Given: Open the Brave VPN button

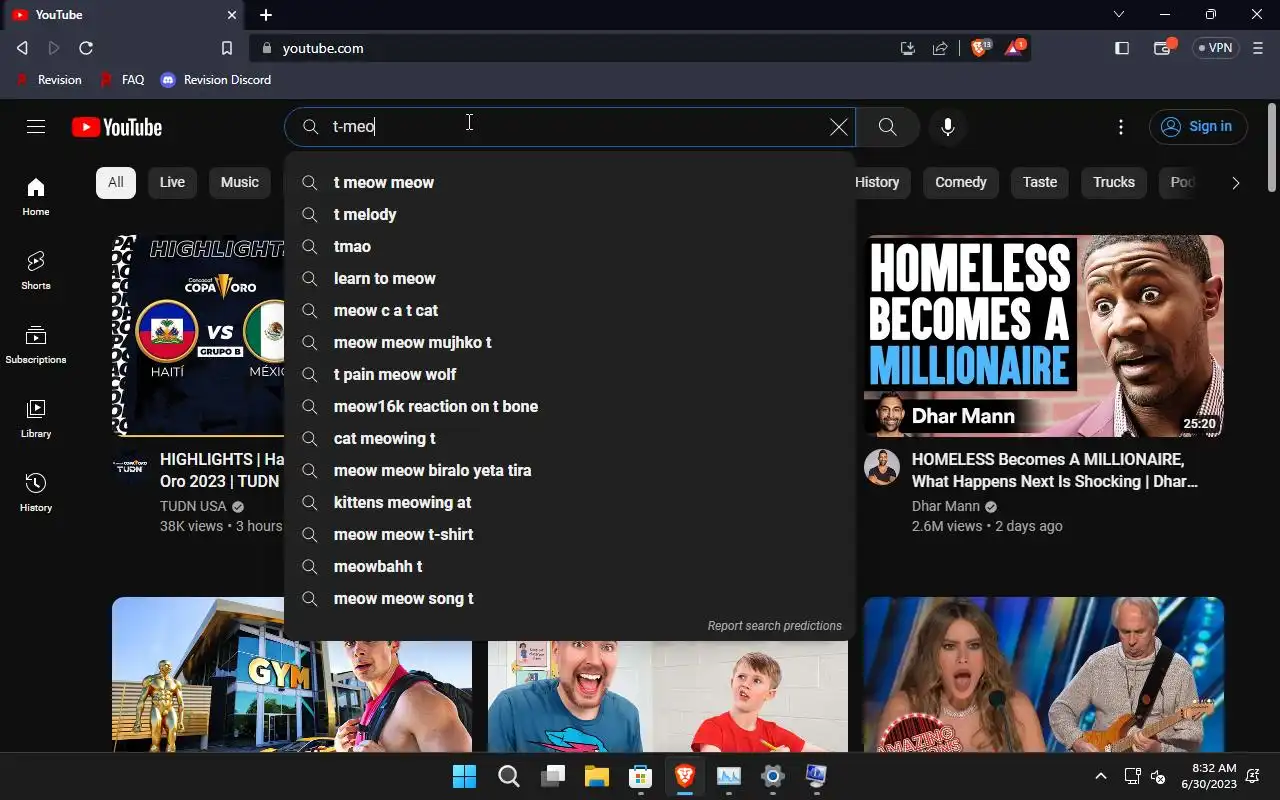Looking at the screenshot, I should point(1216,48).
